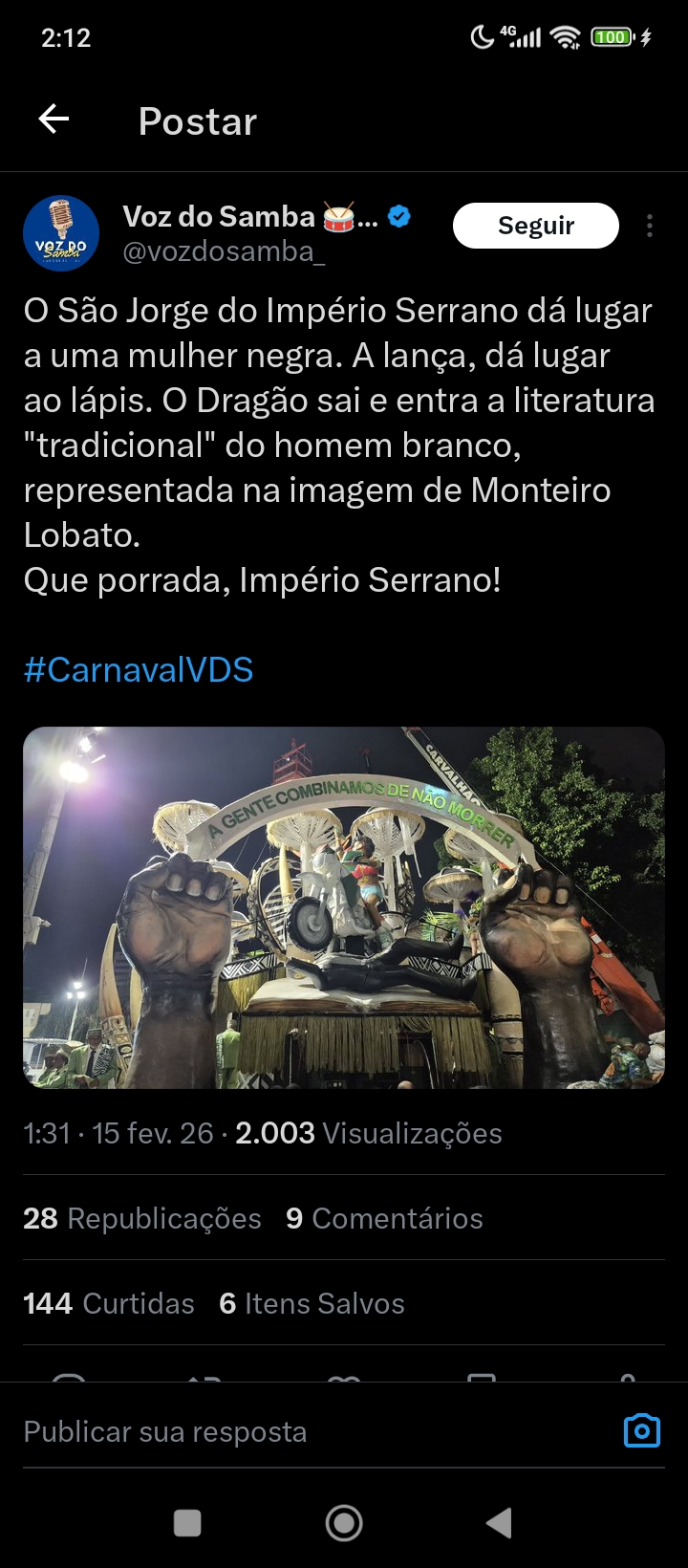Open Voz do Samba profile avatar
Screen dimensions: 688x1568
[x=61, y=233]
